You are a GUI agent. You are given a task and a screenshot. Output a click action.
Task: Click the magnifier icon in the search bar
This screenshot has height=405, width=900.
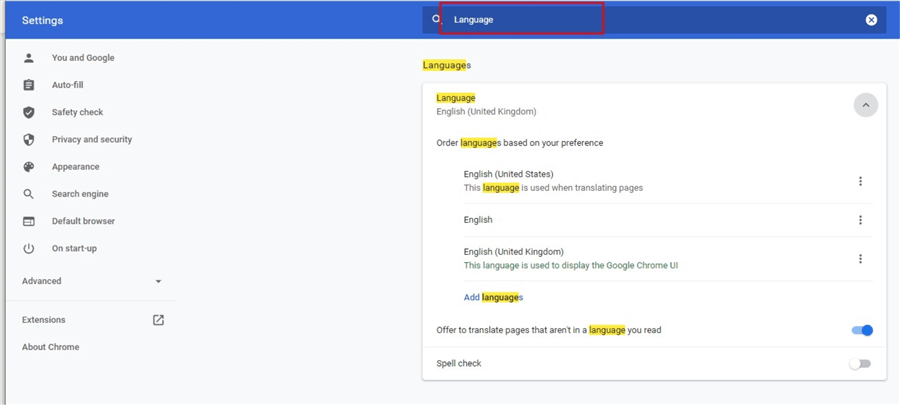click(436, 20)
